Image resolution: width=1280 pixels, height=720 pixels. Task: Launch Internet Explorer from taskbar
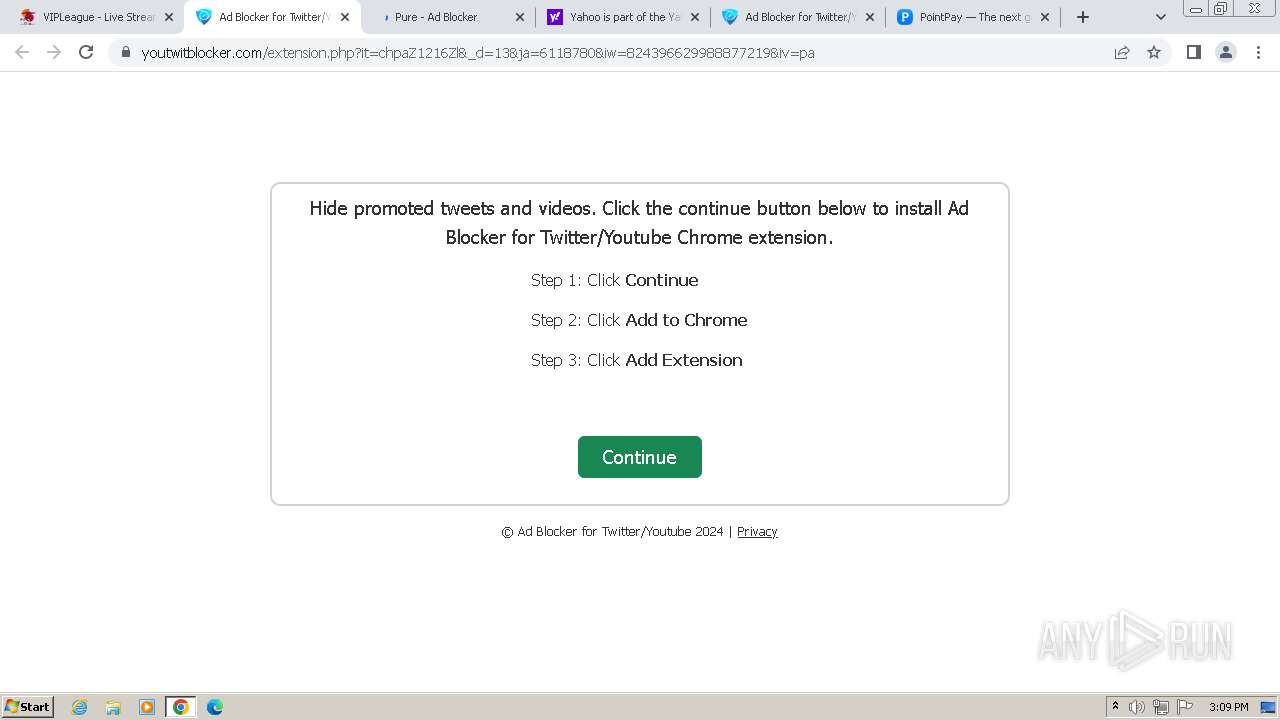point(79,707)
